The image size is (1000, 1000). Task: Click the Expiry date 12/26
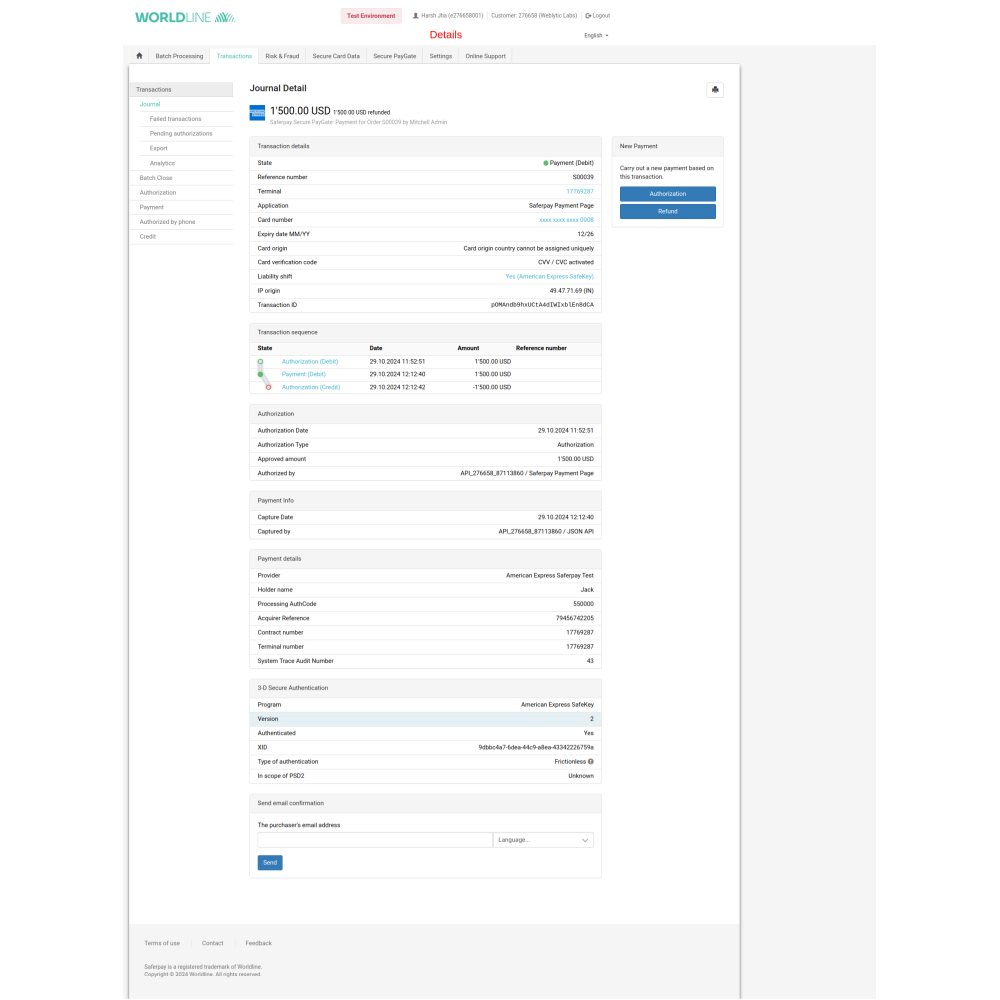(x=585, y=234)
